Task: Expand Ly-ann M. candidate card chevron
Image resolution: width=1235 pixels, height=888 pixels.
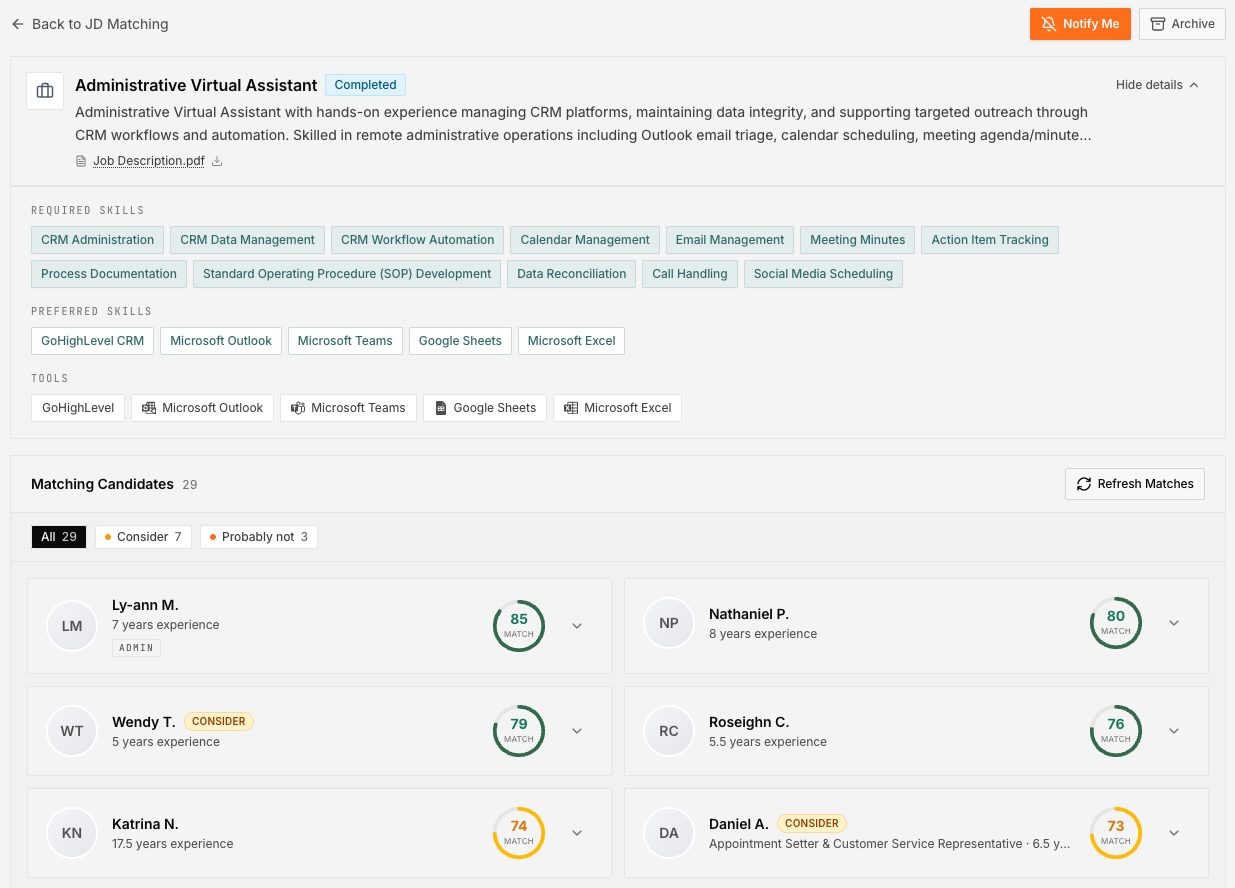Action: 577,626
